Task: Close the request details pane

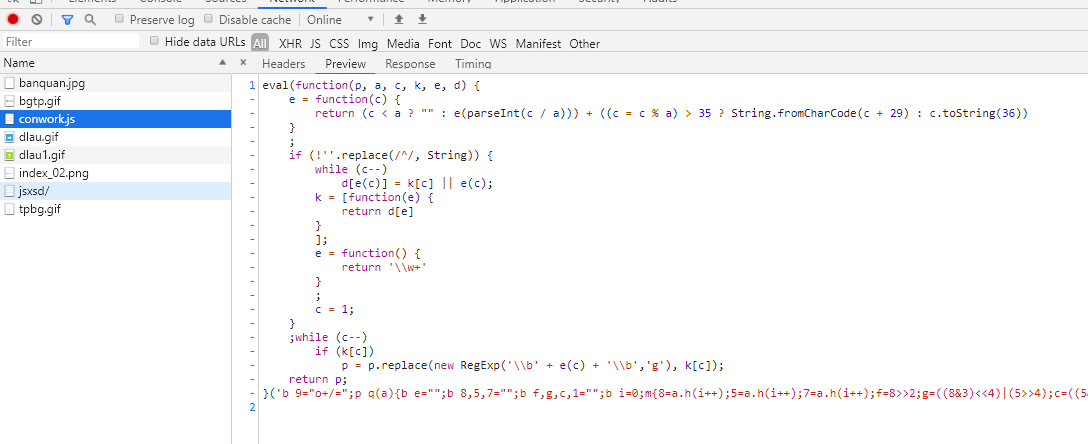Action: [x=243, y=62]
